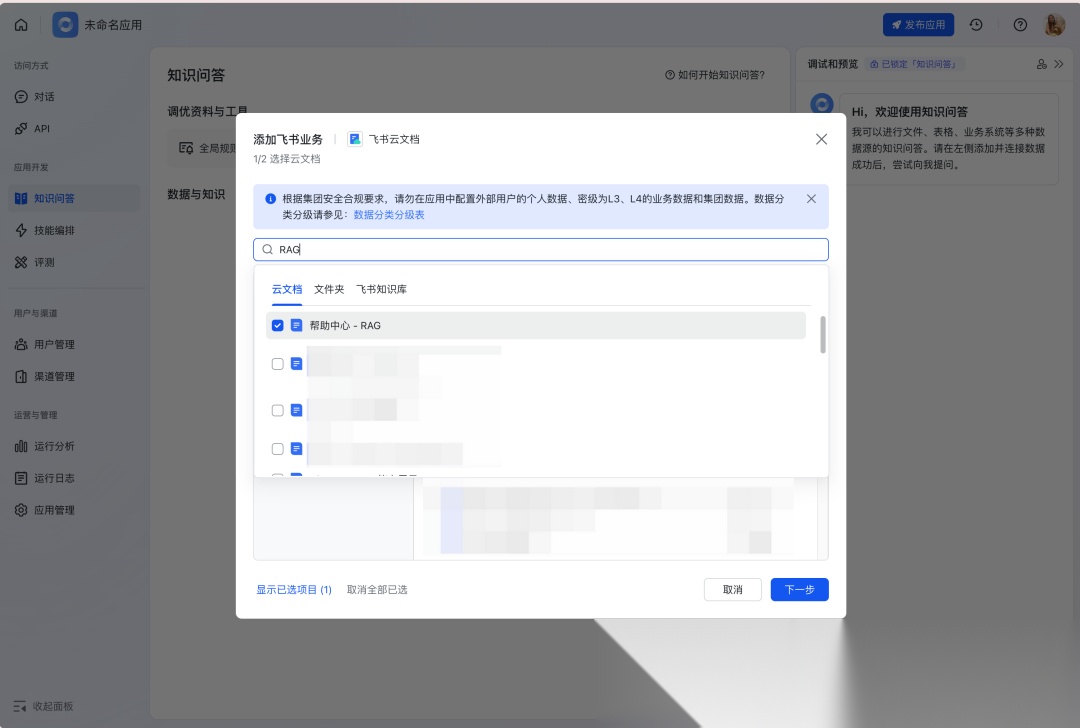The image size is (1080, 728).
Task: Click the info icon in notice banner
Action: 271,198
